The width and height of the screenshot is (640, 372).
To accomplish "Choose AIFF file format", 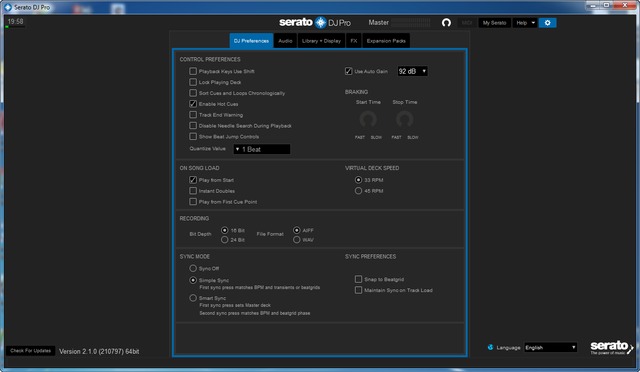I will [297, 230].
